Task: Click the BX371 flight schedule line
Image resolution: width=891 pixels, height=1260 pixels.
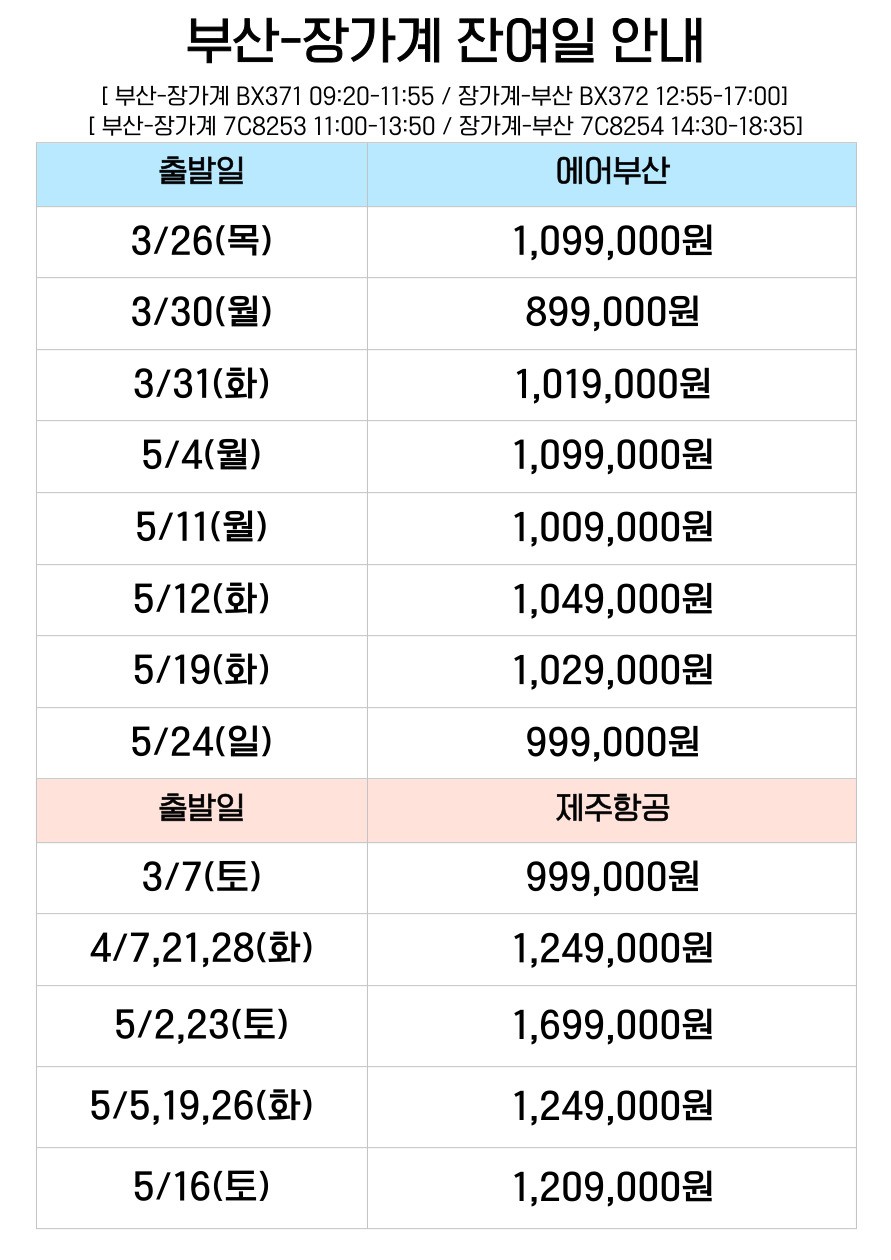Action: coord(445,97)
